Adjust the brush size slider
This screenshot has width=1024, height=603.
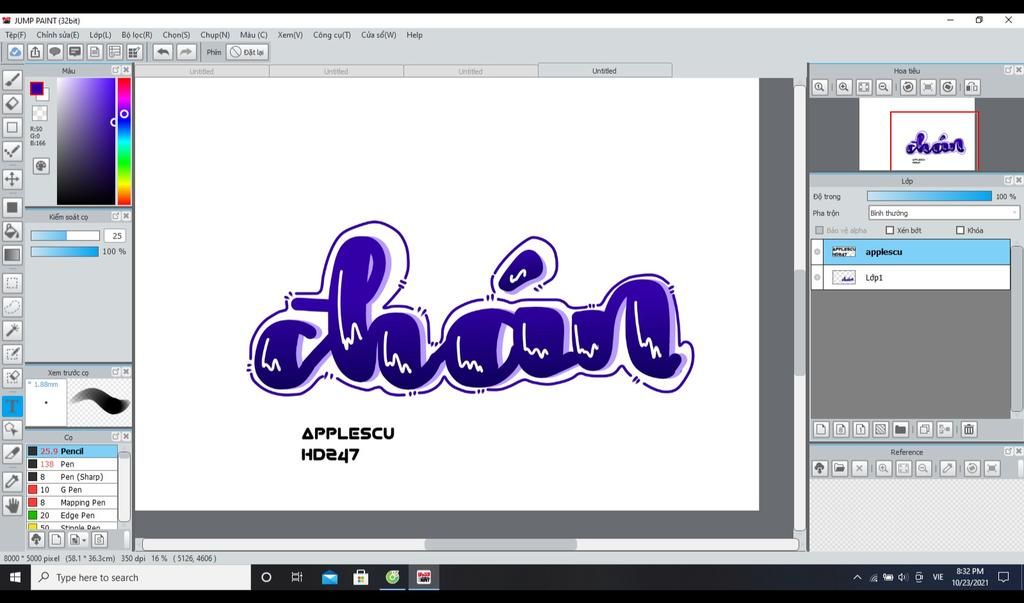(x=65, y=236)
